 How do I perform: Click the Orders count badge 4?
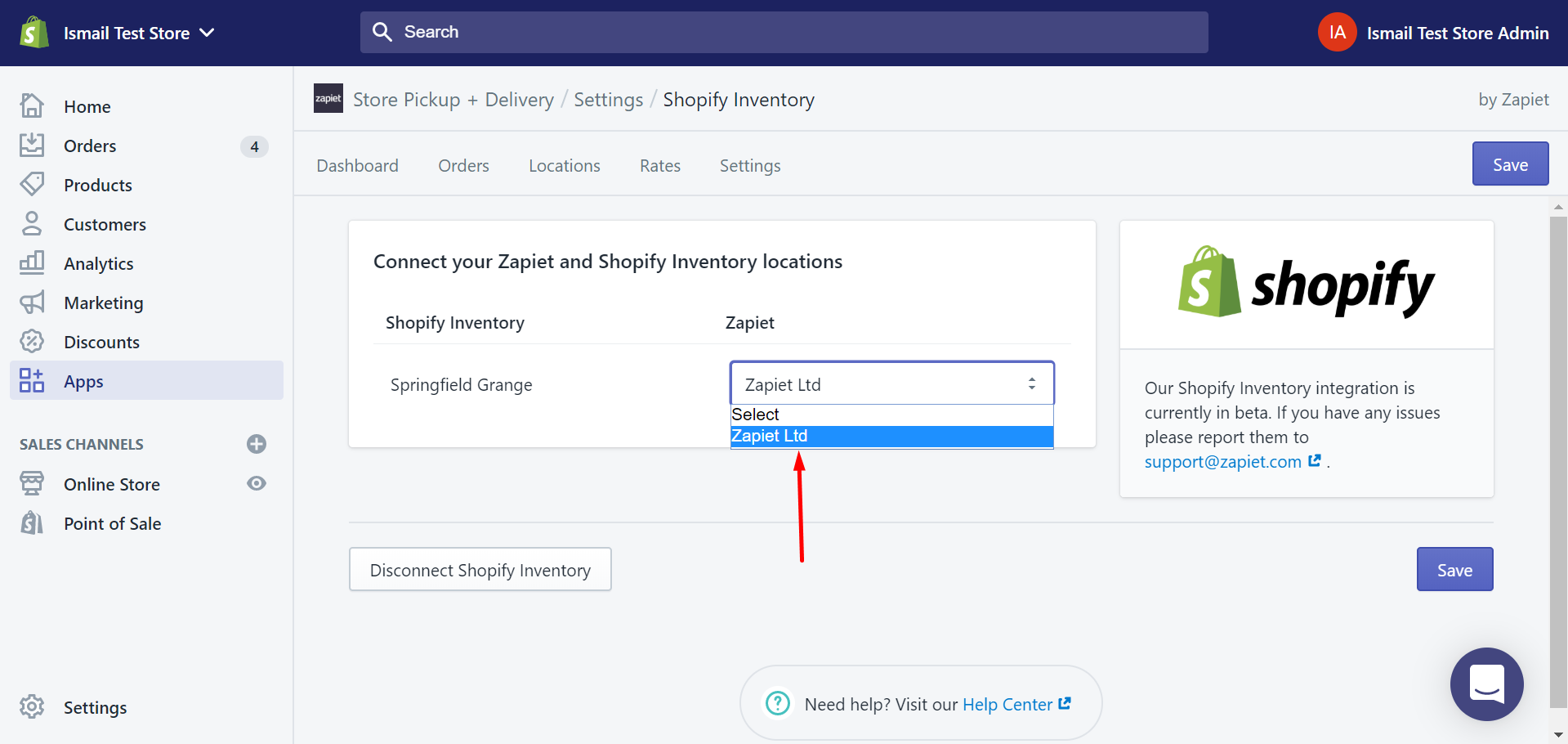(x=254, y=146)
